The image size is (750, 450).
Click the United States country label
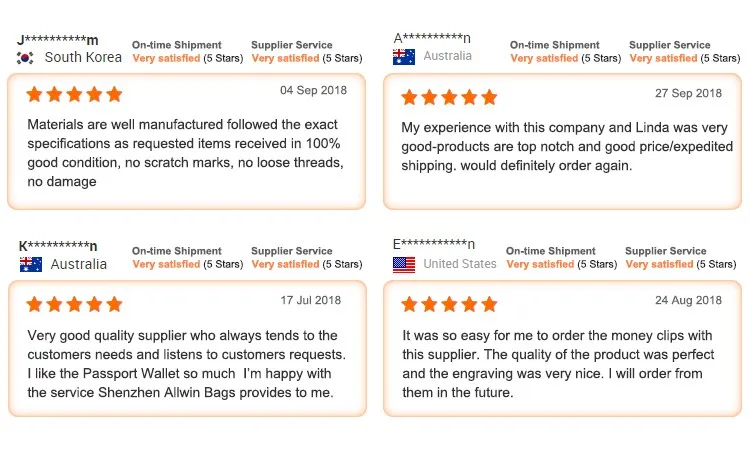(460, 263)
